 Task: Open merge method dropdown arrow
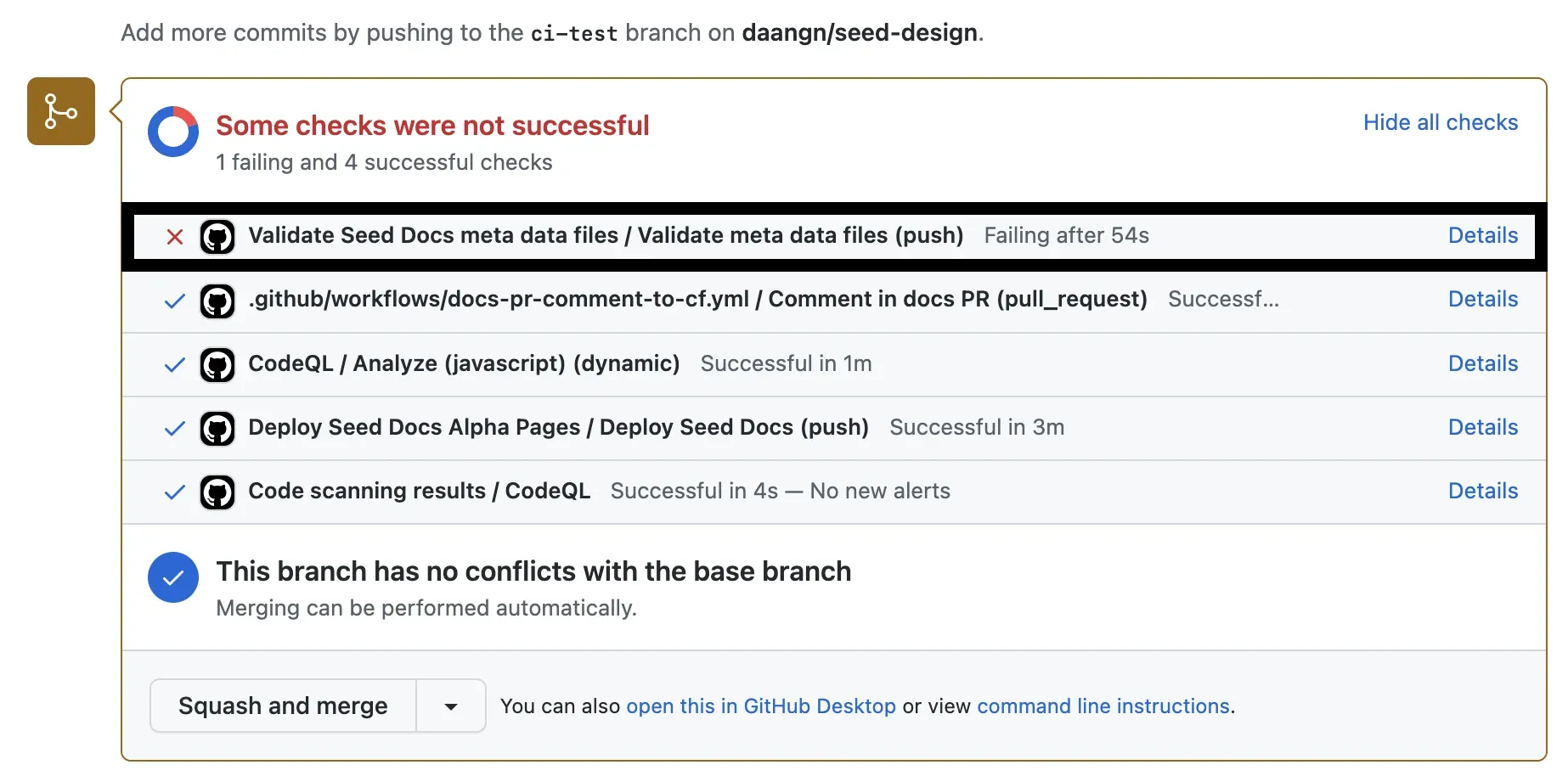coord(451,706)
